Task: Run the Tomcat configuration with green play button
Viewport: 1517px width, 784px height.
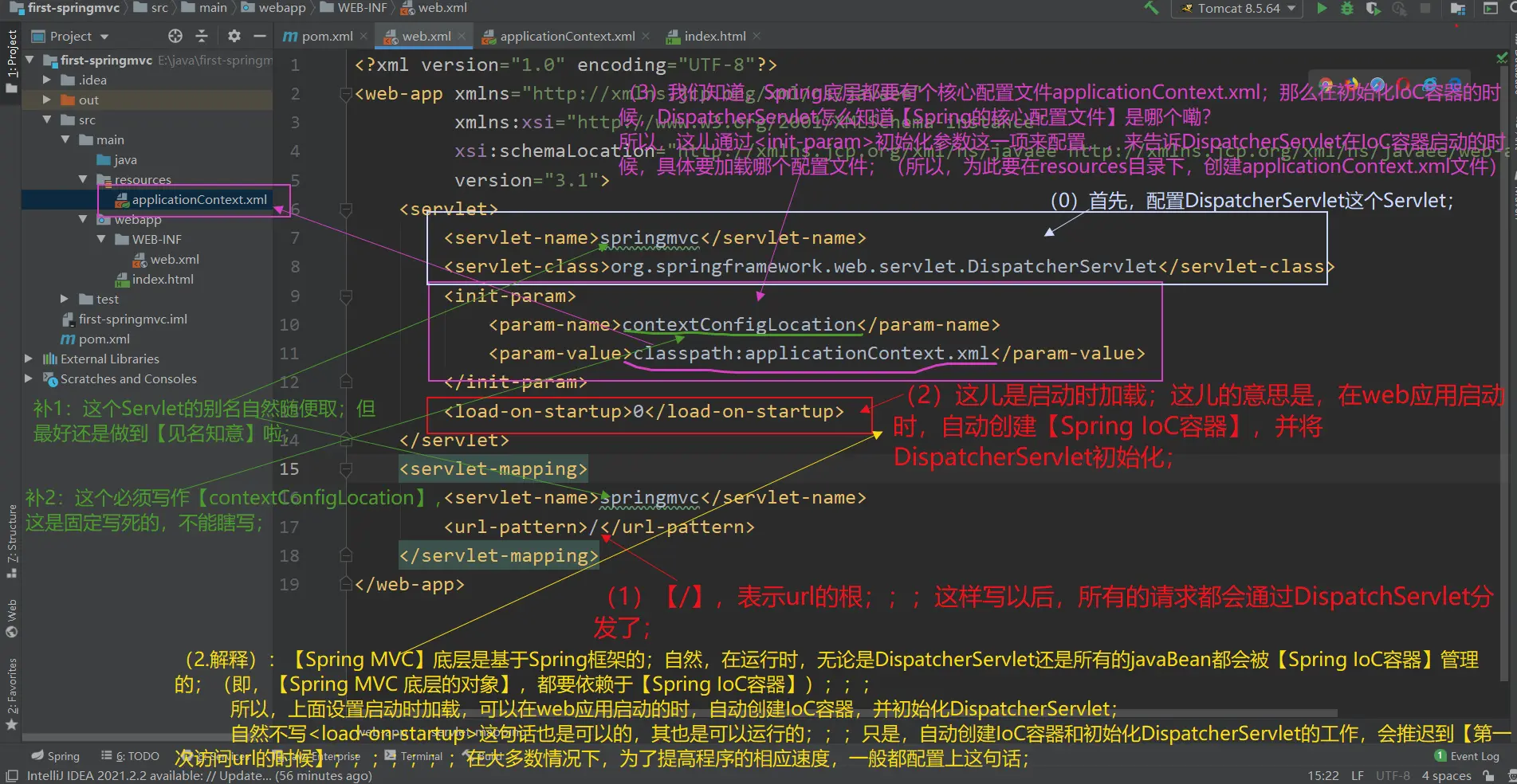Action: pos(1322,9)
